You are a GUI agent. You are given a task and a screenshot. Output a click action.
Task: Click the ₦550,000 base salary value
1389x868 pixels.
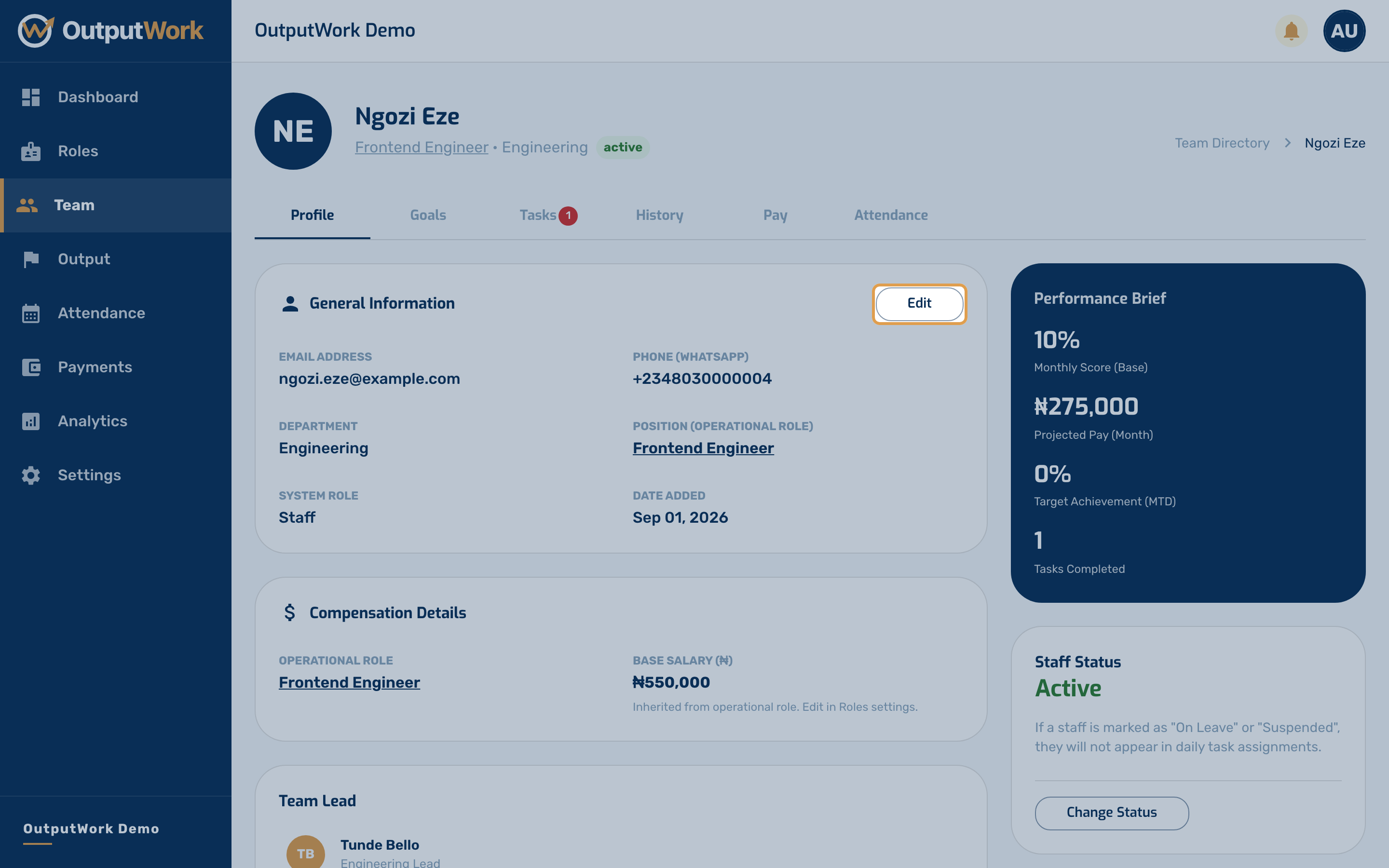click(x=671, y=682)
